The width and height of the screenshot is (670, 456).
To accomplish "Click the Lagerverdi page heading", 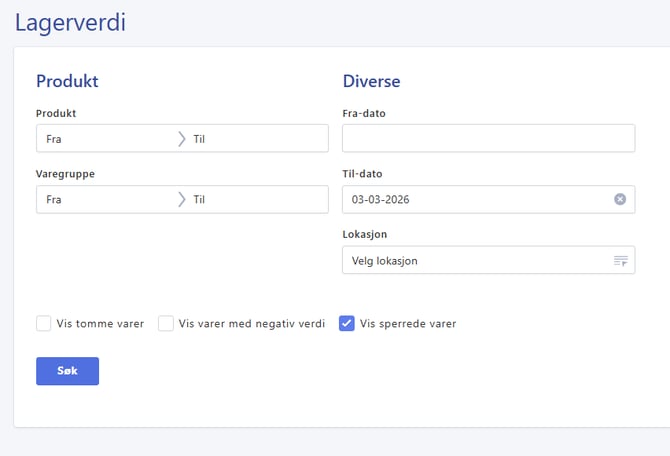I will 70,22.
